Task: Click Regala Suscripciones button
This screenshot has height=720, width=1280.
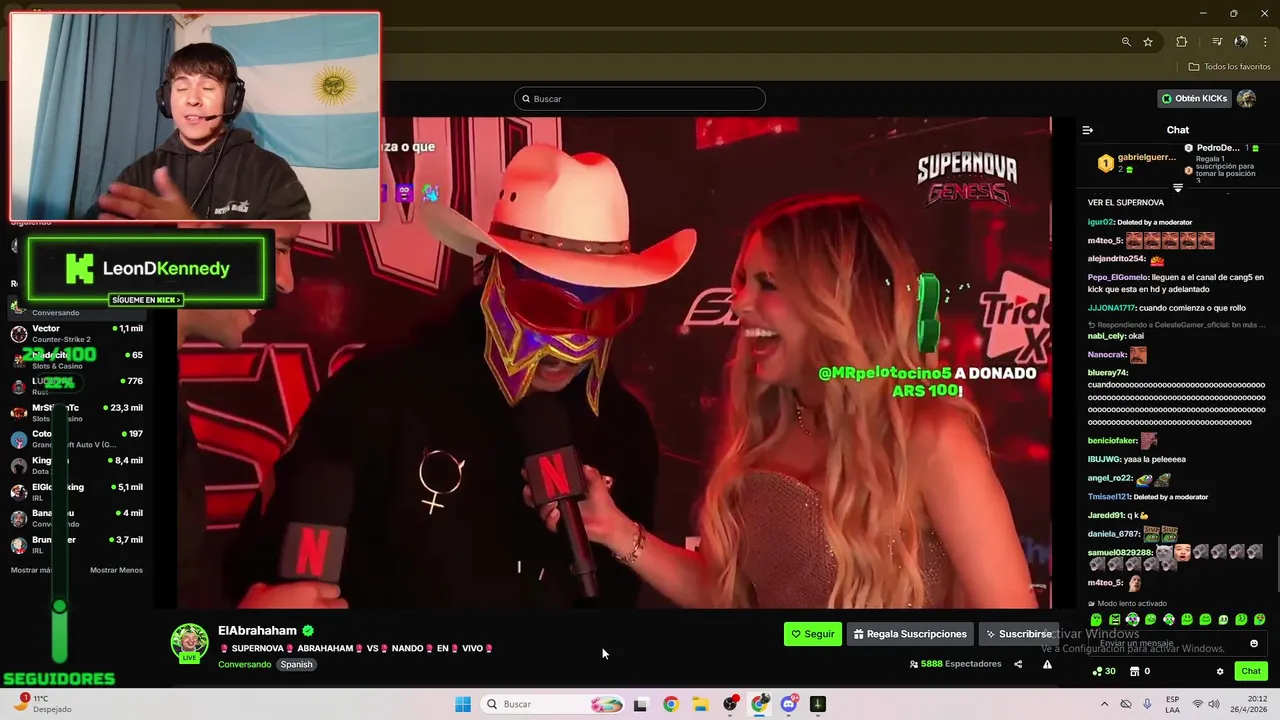Action: coord(910,634)
